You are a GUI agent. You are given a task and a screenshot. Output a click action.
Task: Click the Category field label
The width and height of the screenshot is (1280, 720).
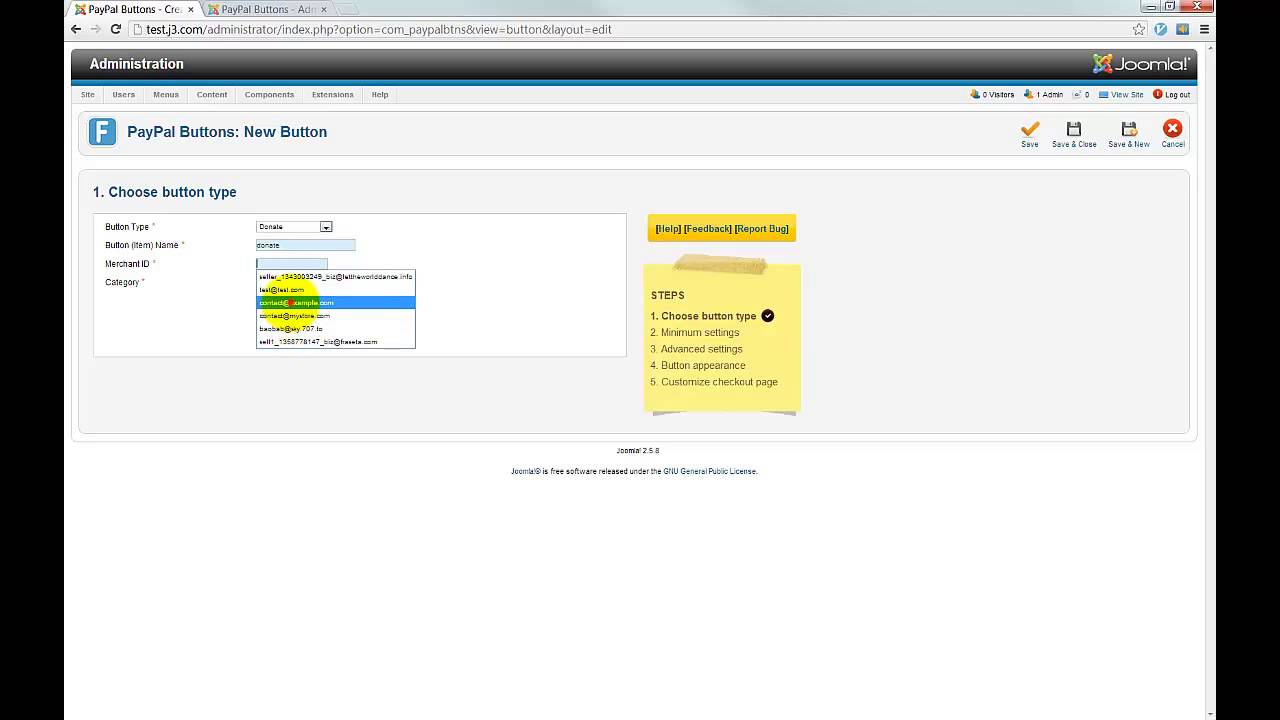point(122,282)
